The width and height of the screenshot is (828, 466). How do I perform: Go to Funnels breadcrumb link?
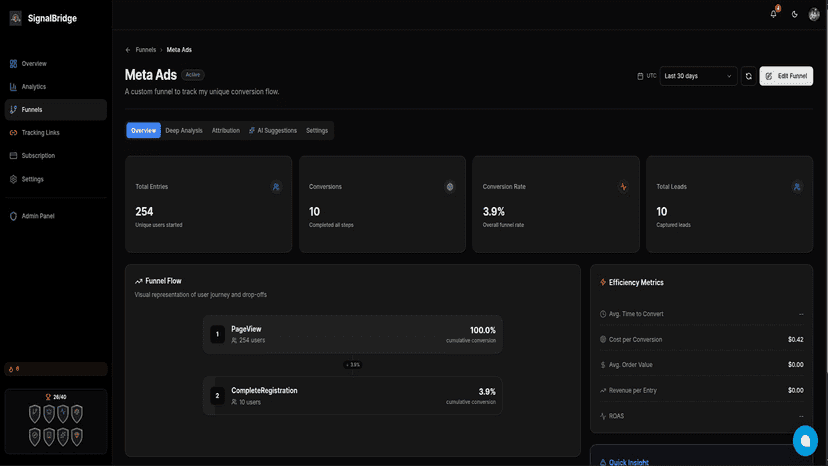(145, 50)
